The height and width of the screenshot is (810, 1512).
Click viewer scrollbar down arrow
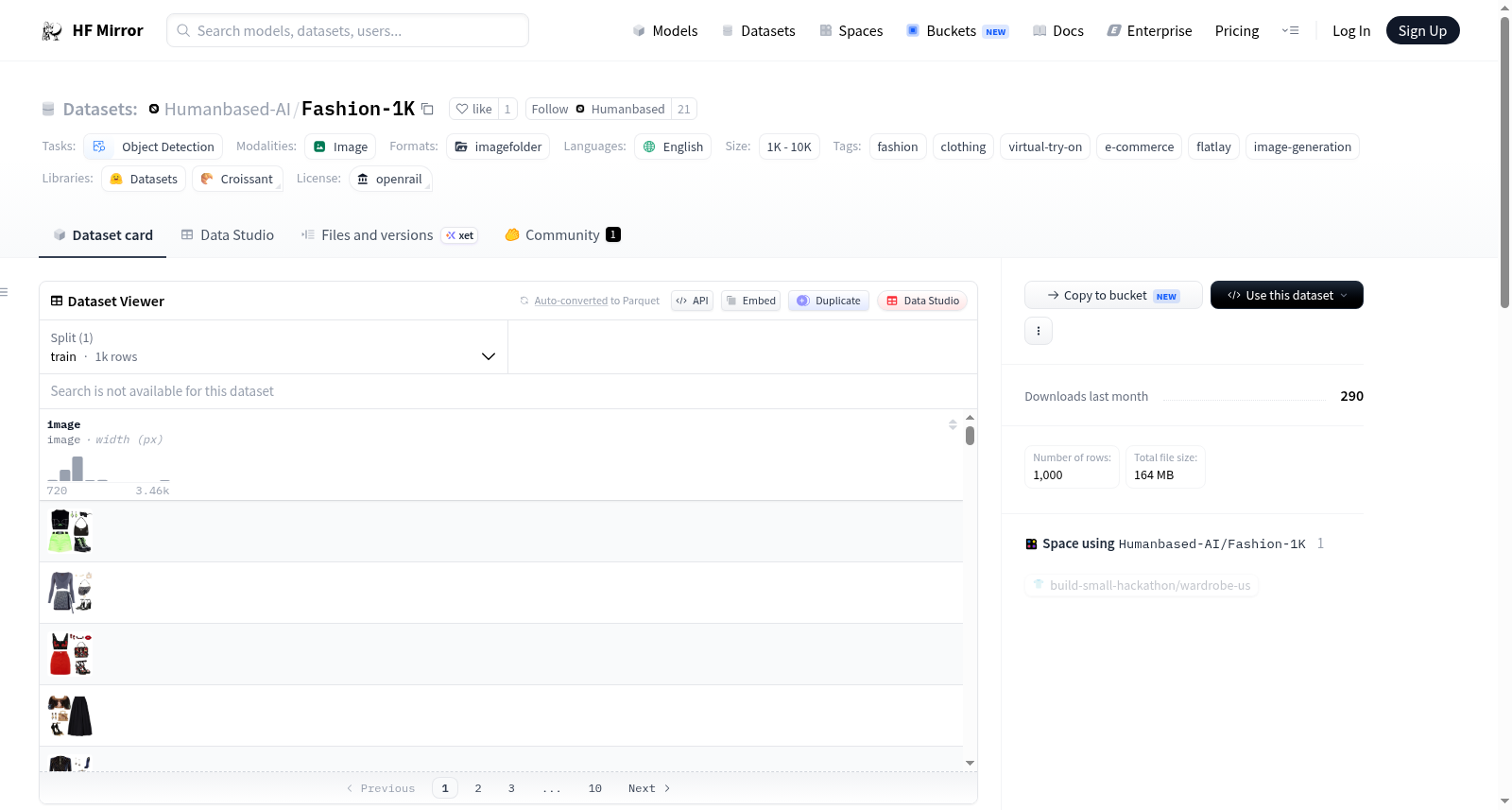point(970,763)
